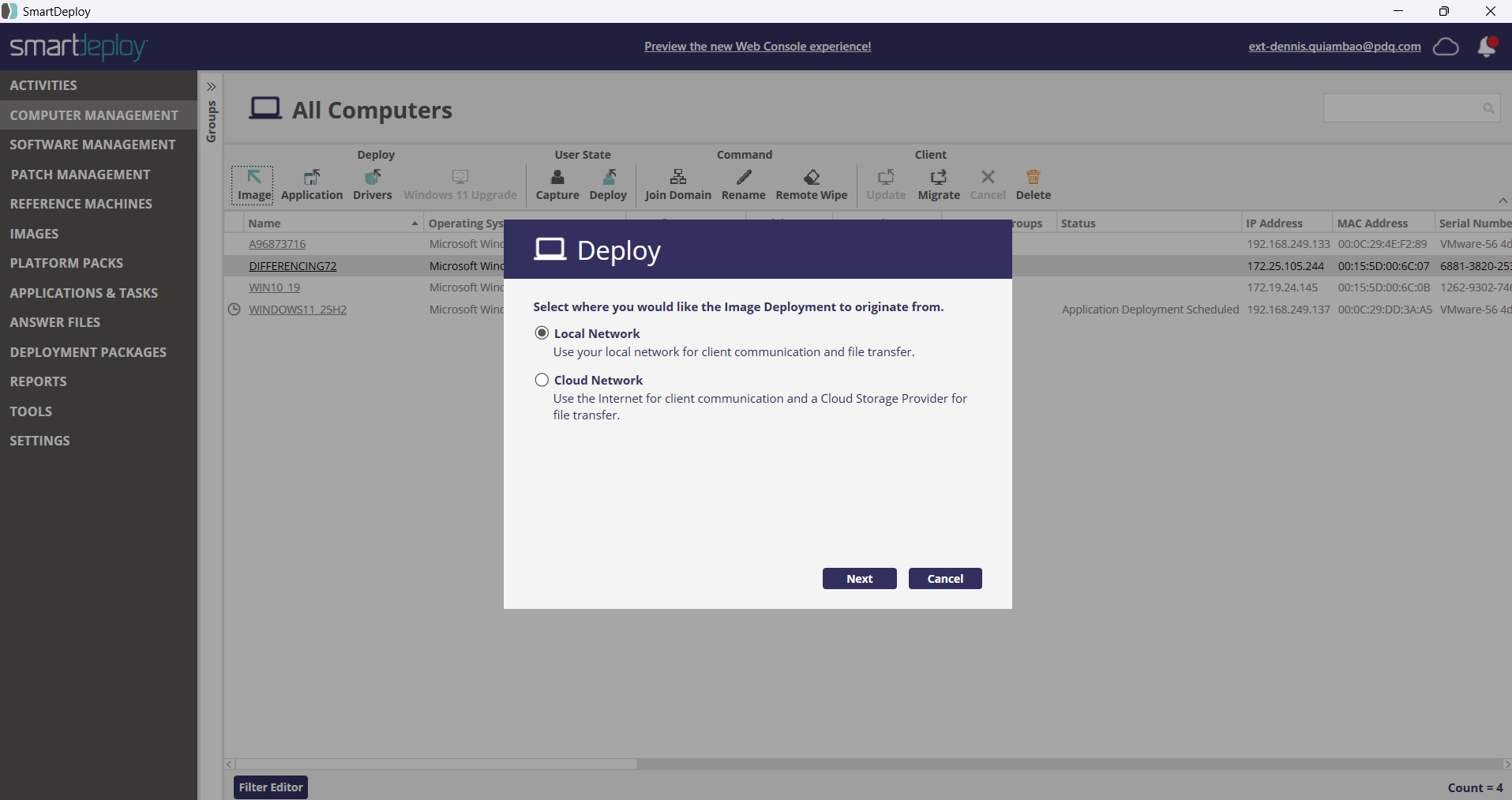Image resolution: width=1512 pixels, height=800 pixels.
Task: Open the notifications bell icon
Action: pos(1486,47)
